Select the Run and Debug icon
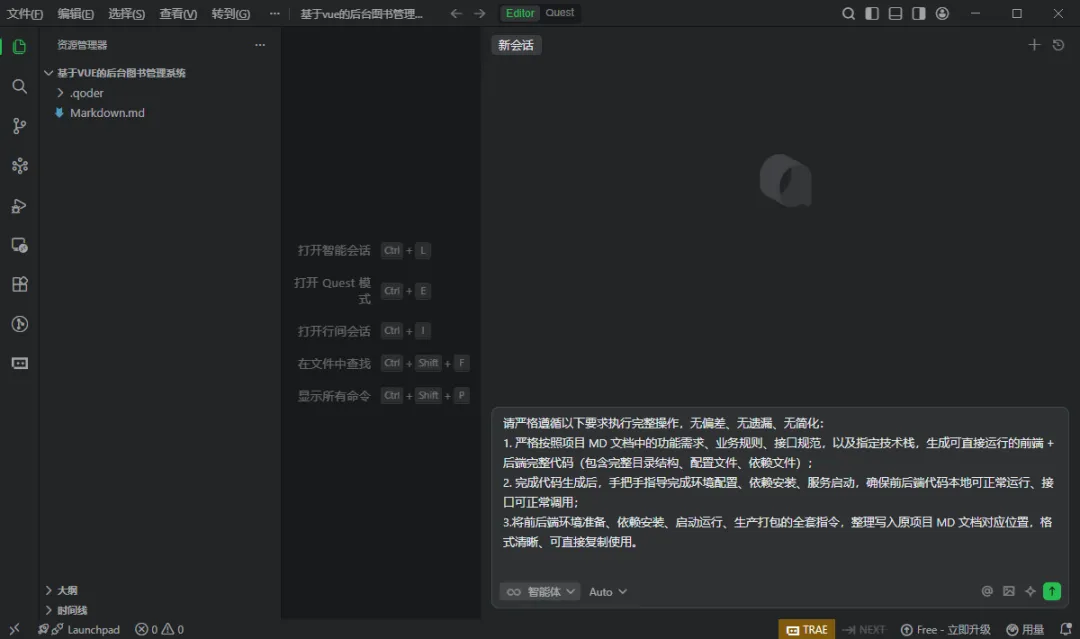1080x639 pixels. [19, 205]
